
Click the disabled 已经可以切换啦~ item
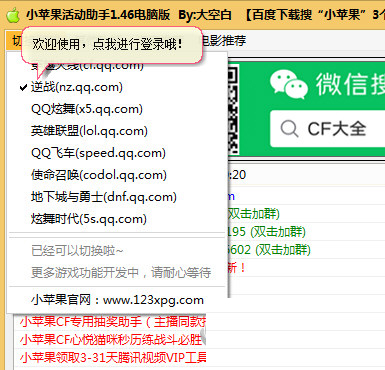[x=117, y=251]
